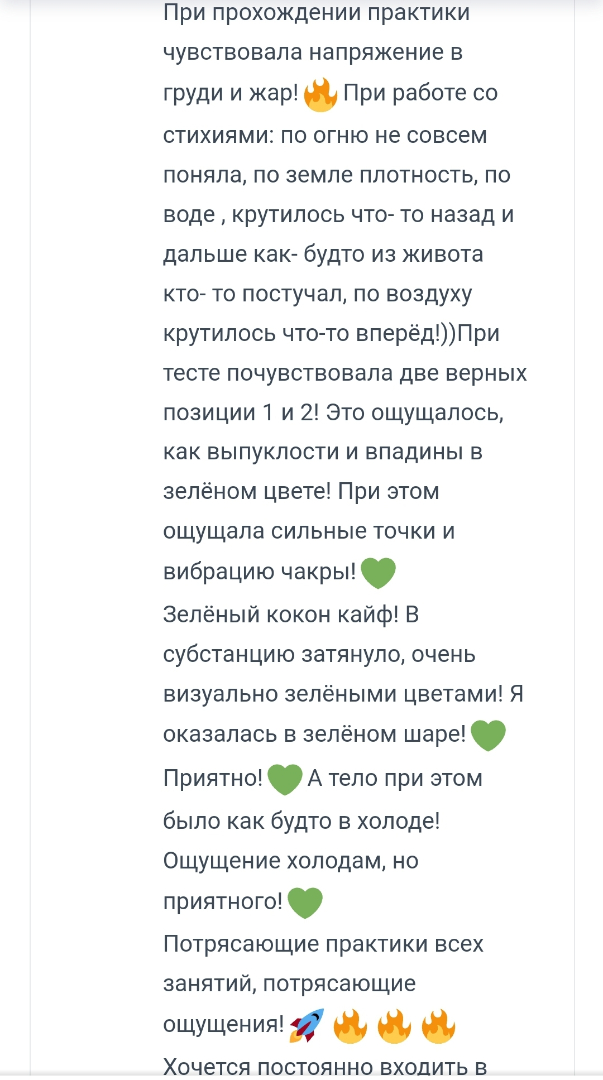Click the text 'Потрясающие практики всех'
The width and height of the screenshot is (603, 1080).
click(x=323, y=943)
